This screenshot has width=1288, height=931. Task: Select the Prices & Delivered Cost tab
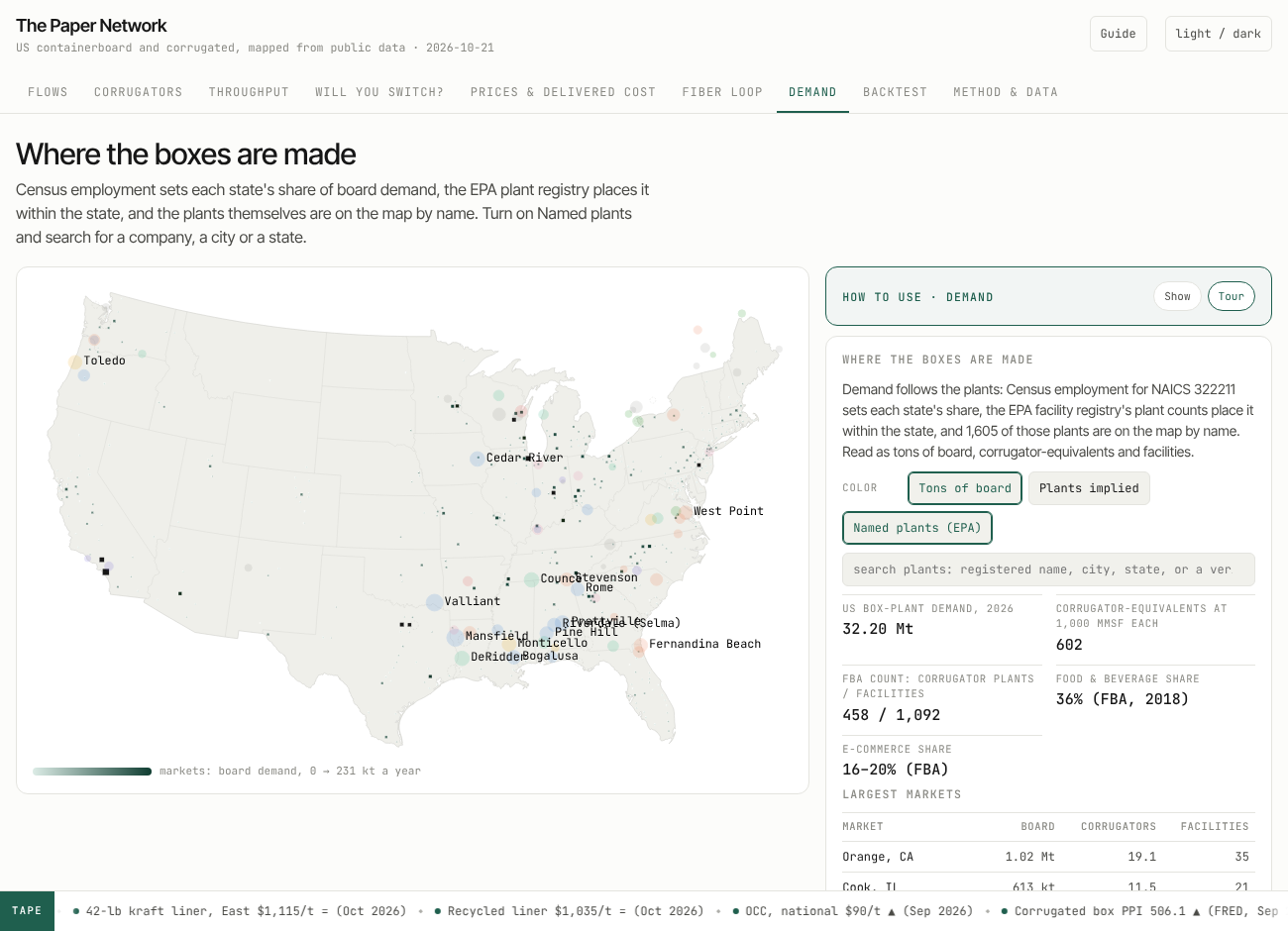[563, 92]
